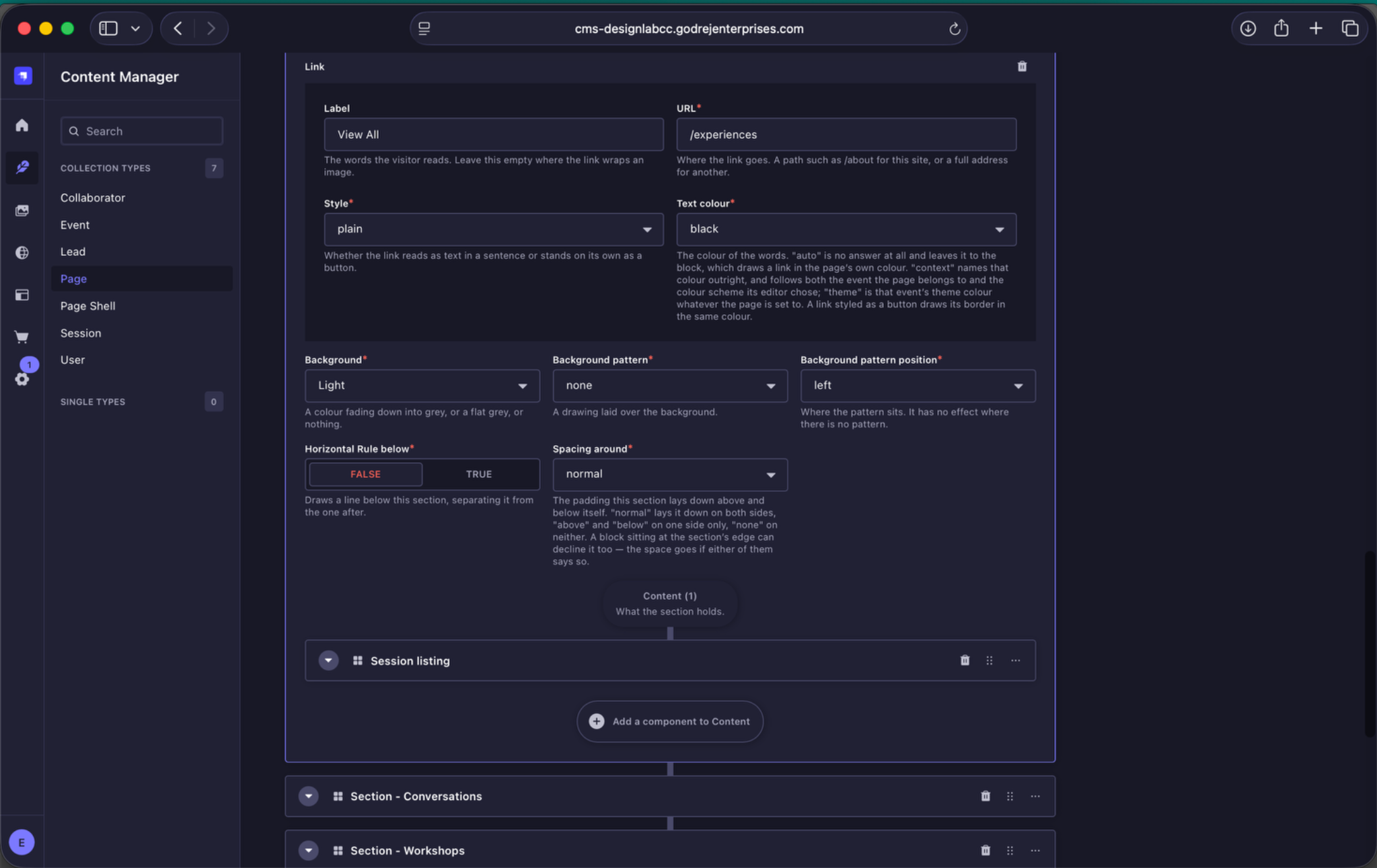
Task: Open the user avatar E
Action: [22, 842]
